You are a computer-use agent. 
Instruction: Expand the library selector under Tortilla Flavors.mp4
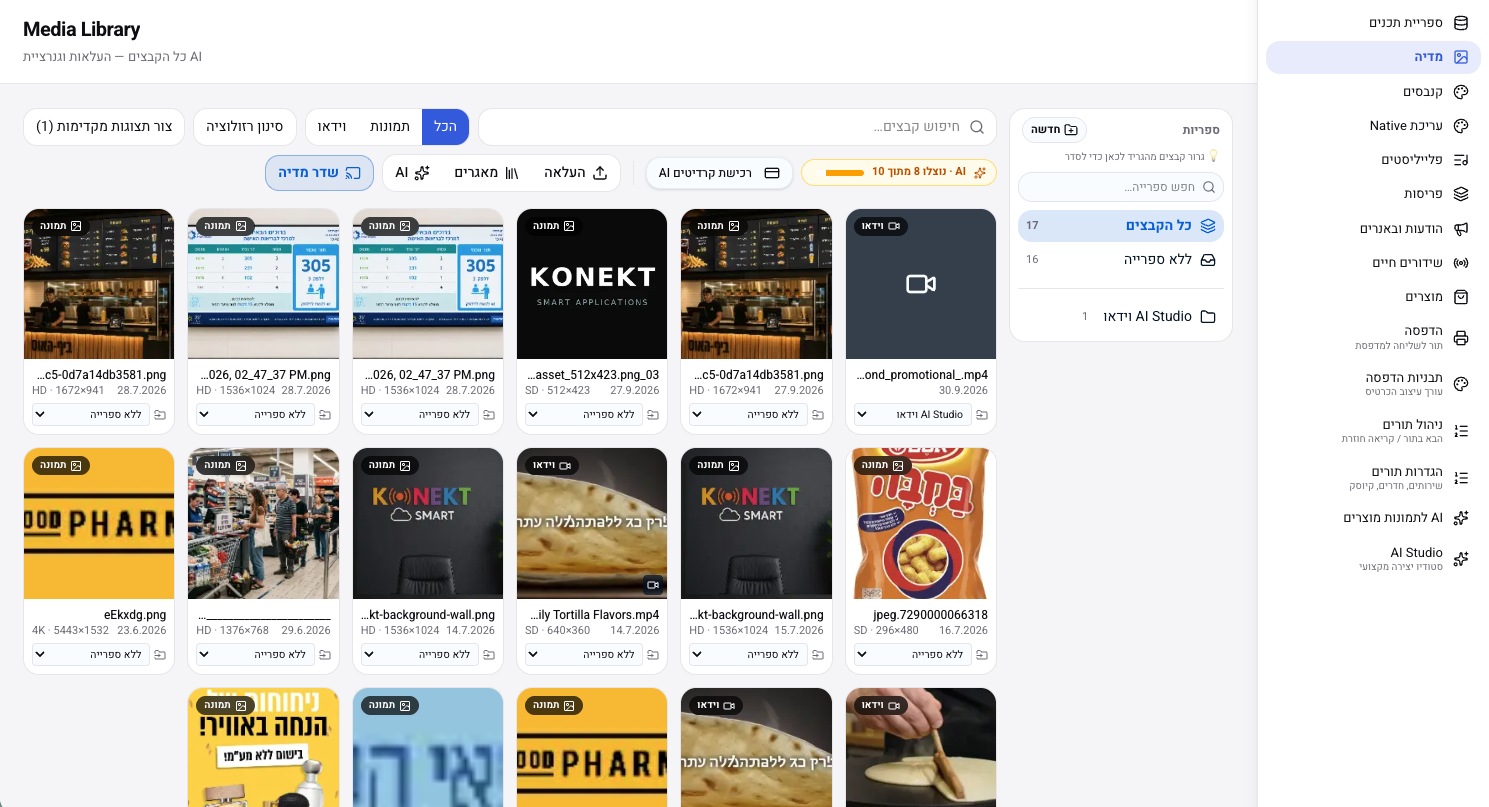[x=584, y=655]
